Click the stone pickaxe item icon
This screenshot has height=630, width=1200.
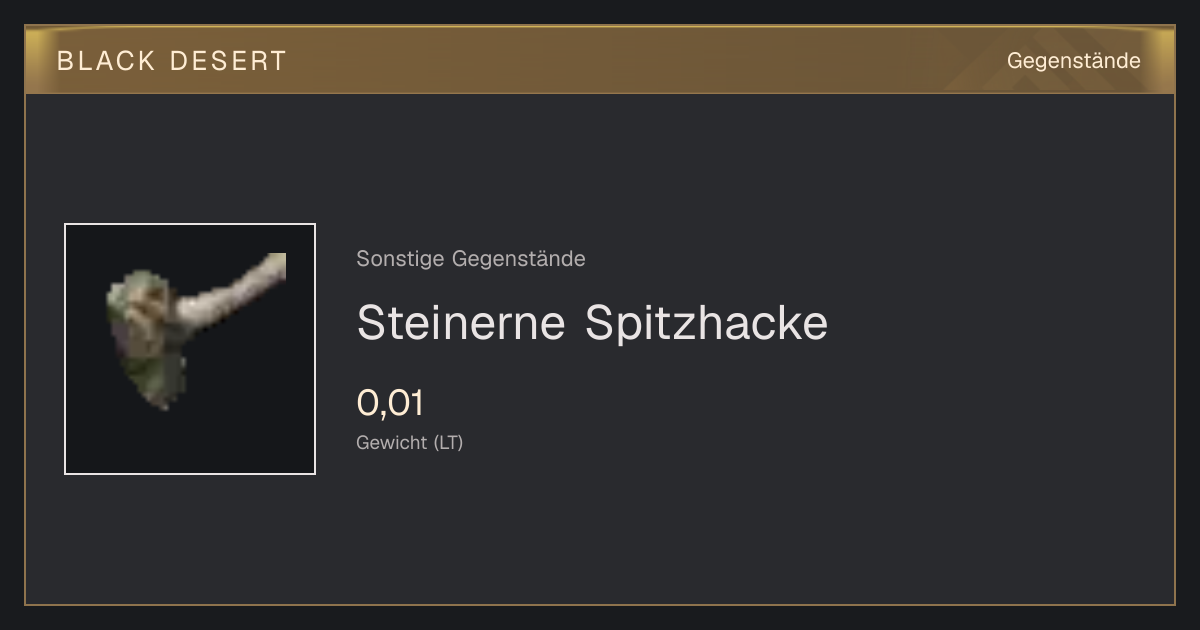pos(190,349)
